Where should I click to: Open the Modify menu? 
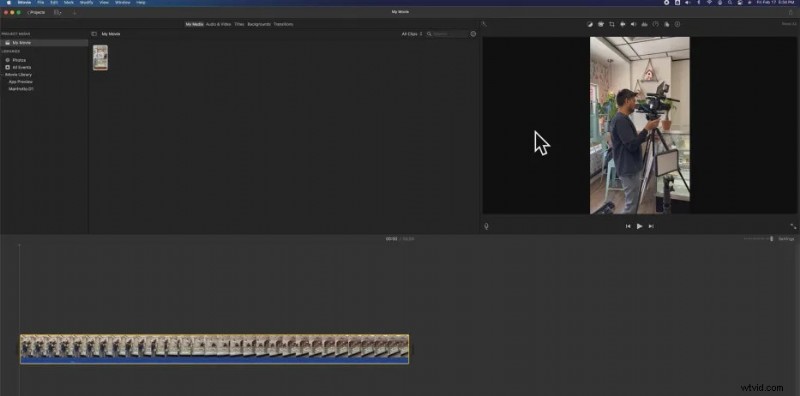87,3
